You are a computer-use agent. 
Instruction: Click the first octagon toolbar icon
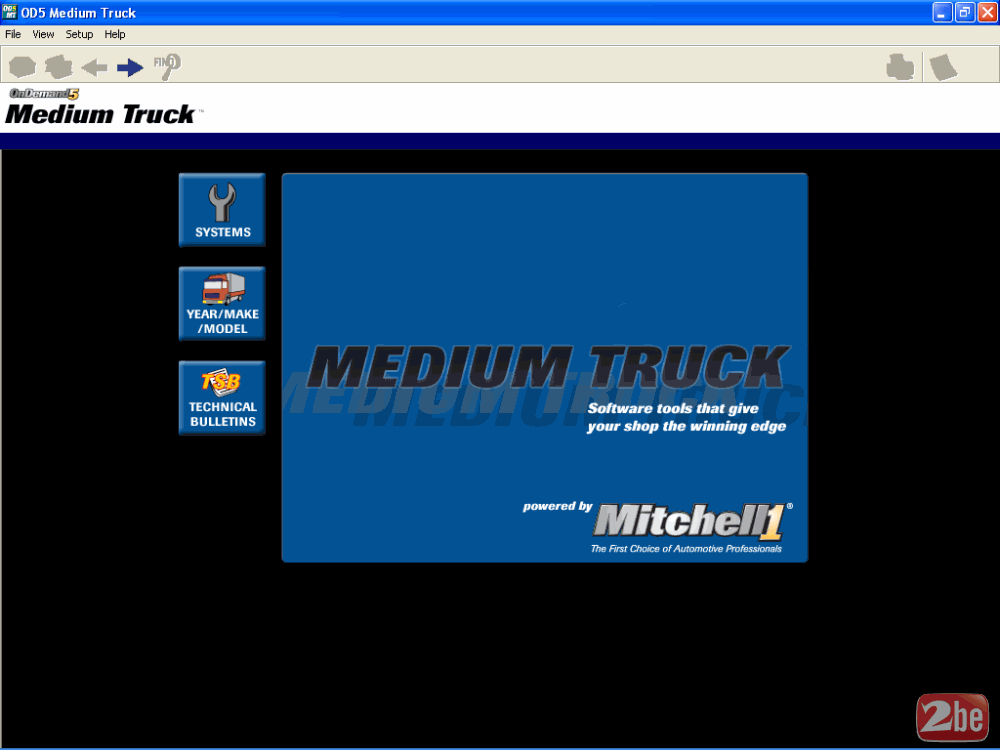22,66
